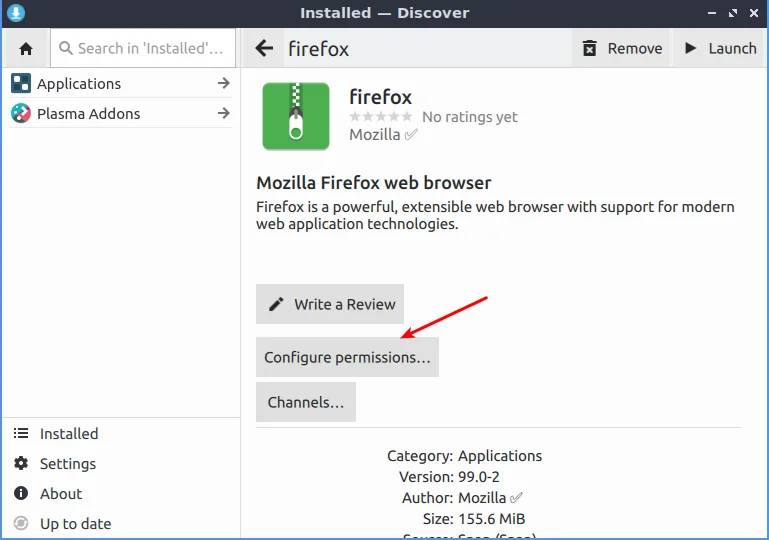Select the Size 155.6 MiB value
This screenshot has height=540, width=769.
click(491, 519)
